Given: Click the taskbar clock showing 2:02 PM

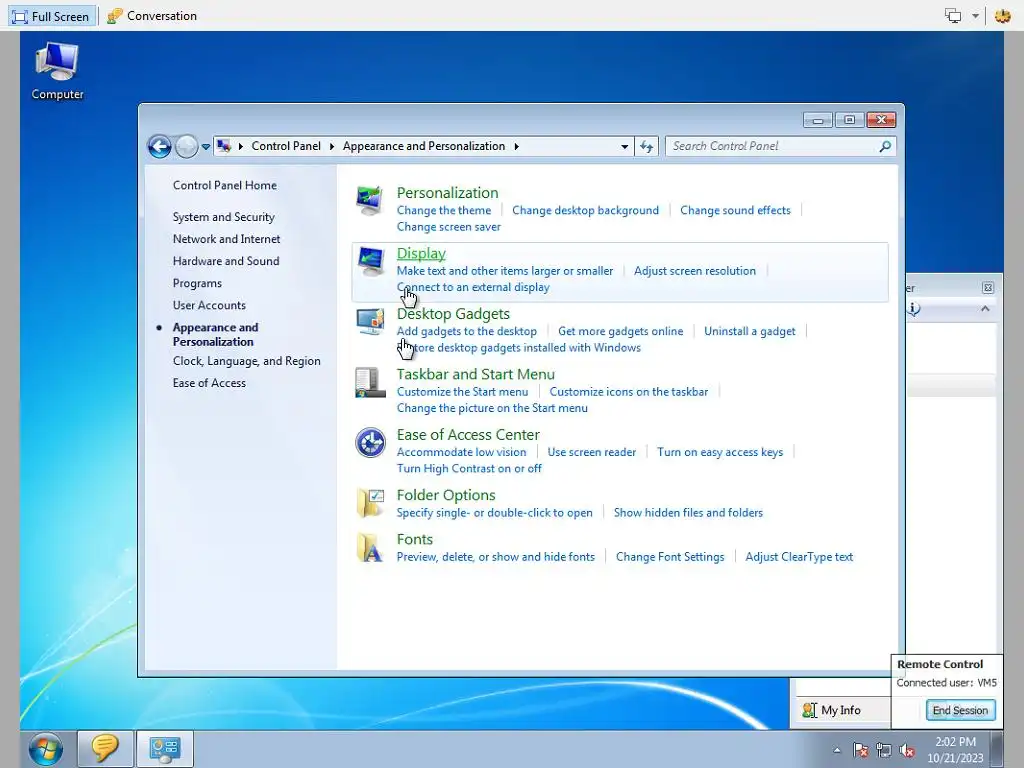Looking at the screenshot, I should [x=955, y=750].
